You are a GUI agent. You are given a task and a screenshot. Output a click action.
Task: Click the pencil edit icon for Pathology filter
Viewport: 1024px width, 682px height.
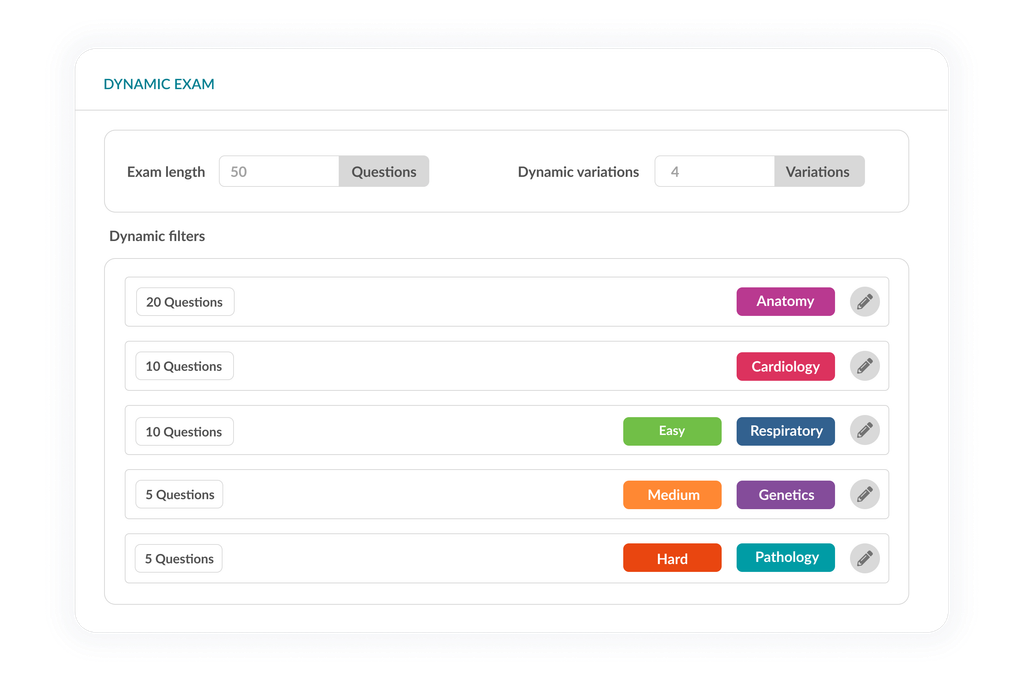[864, 557]
